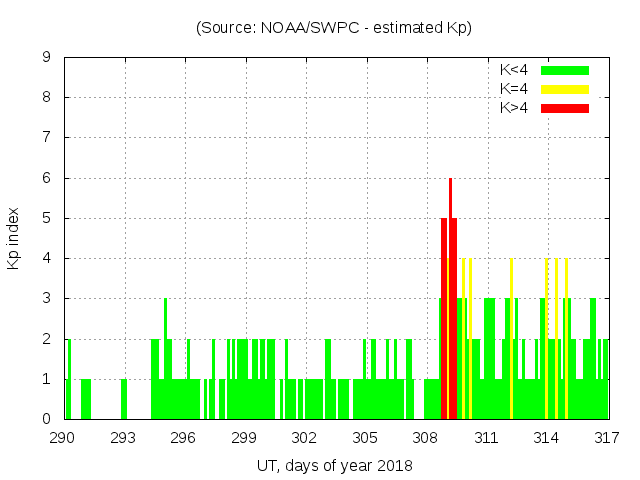Screen dimensions: 640x480
Task: Click the "Kp index" y-axis label
Action: tap(14, 238)
